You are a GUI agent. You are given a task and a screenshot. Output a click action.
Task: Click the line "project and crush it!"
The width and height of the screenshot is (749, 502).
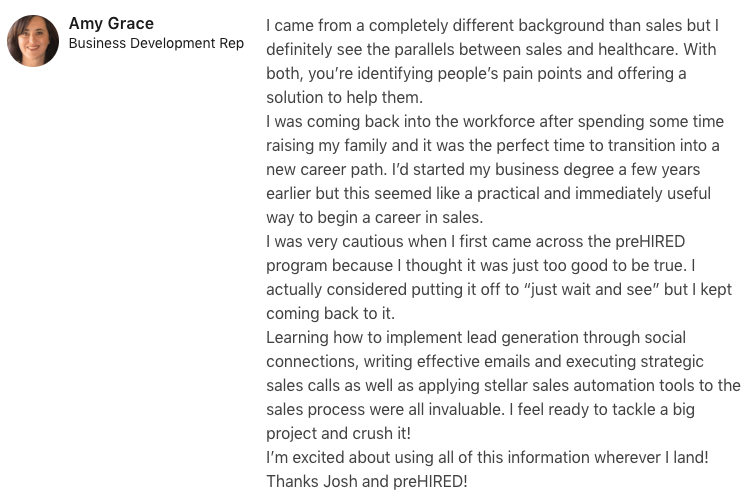(x=338, y=433)
